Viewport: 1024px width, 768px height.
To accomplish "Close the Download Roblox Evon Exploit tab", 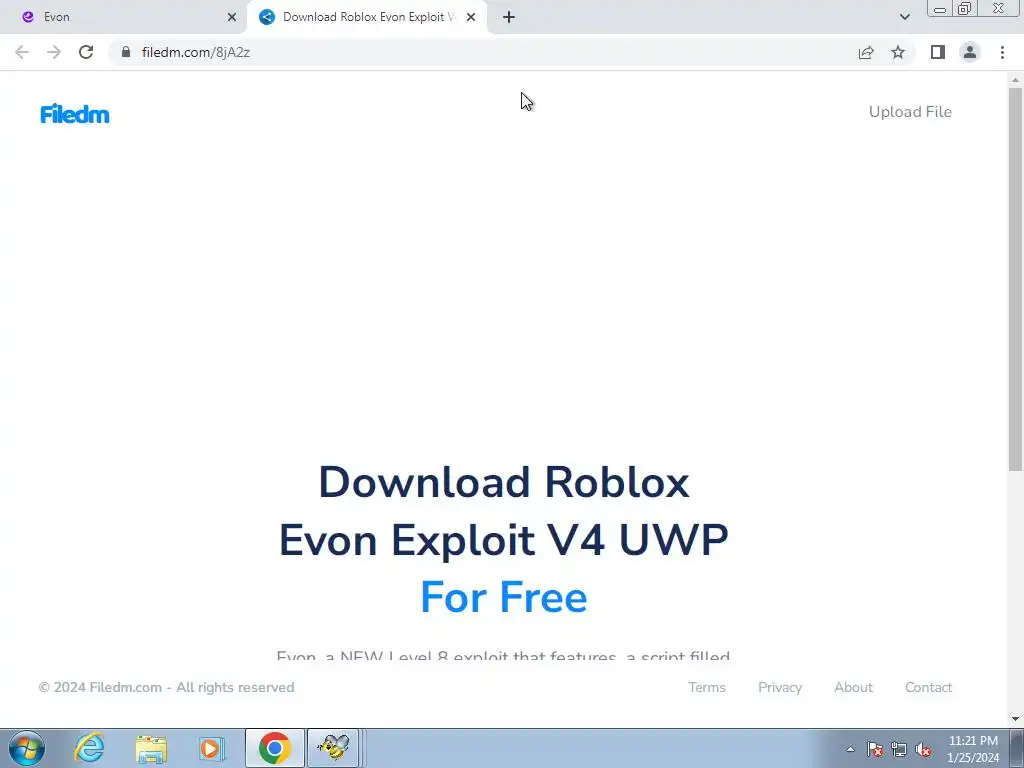I will (471, 17).
